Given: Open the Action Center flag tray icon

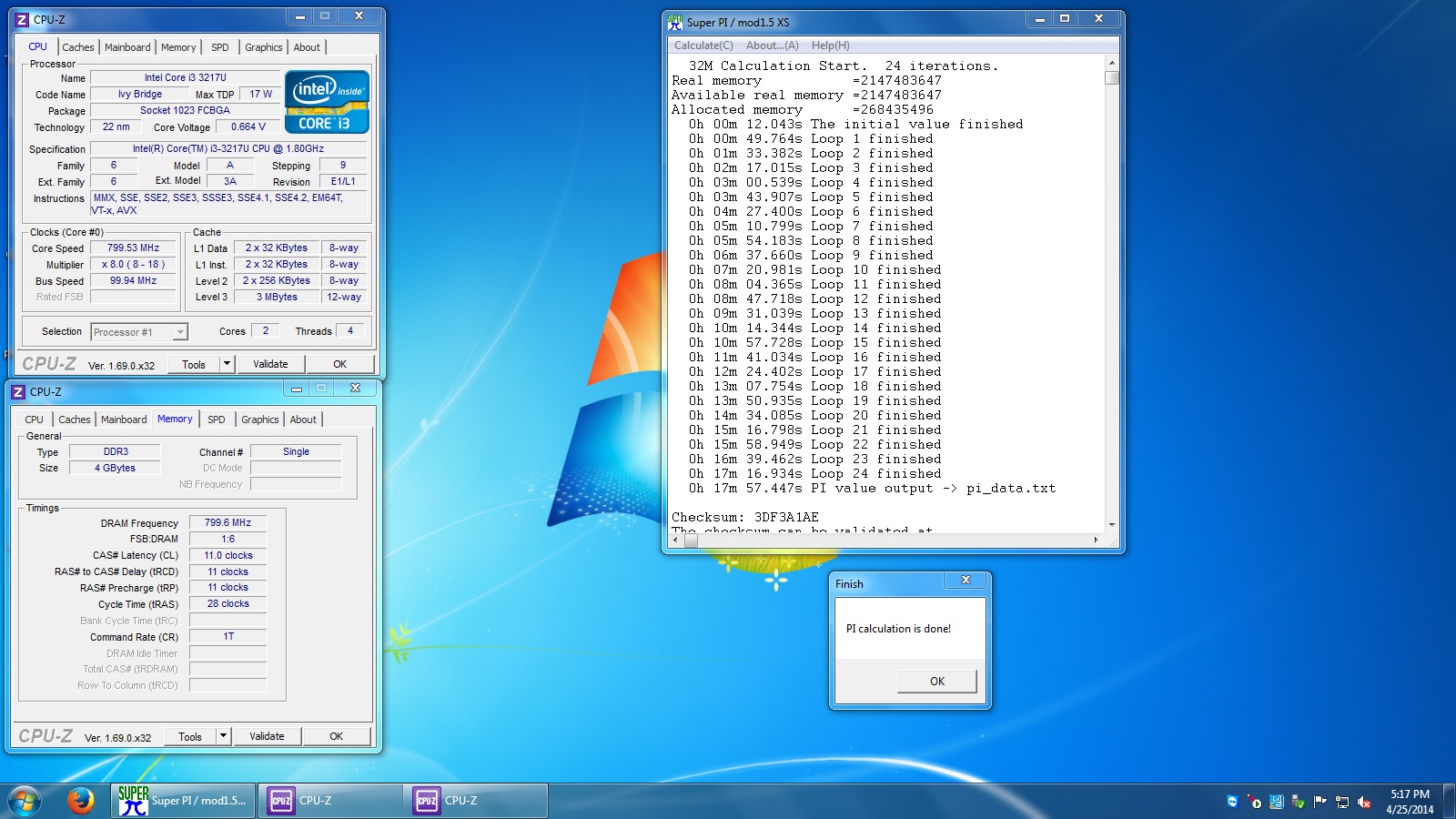Looking at the screenshot, I should click(x=1319, y=802).
